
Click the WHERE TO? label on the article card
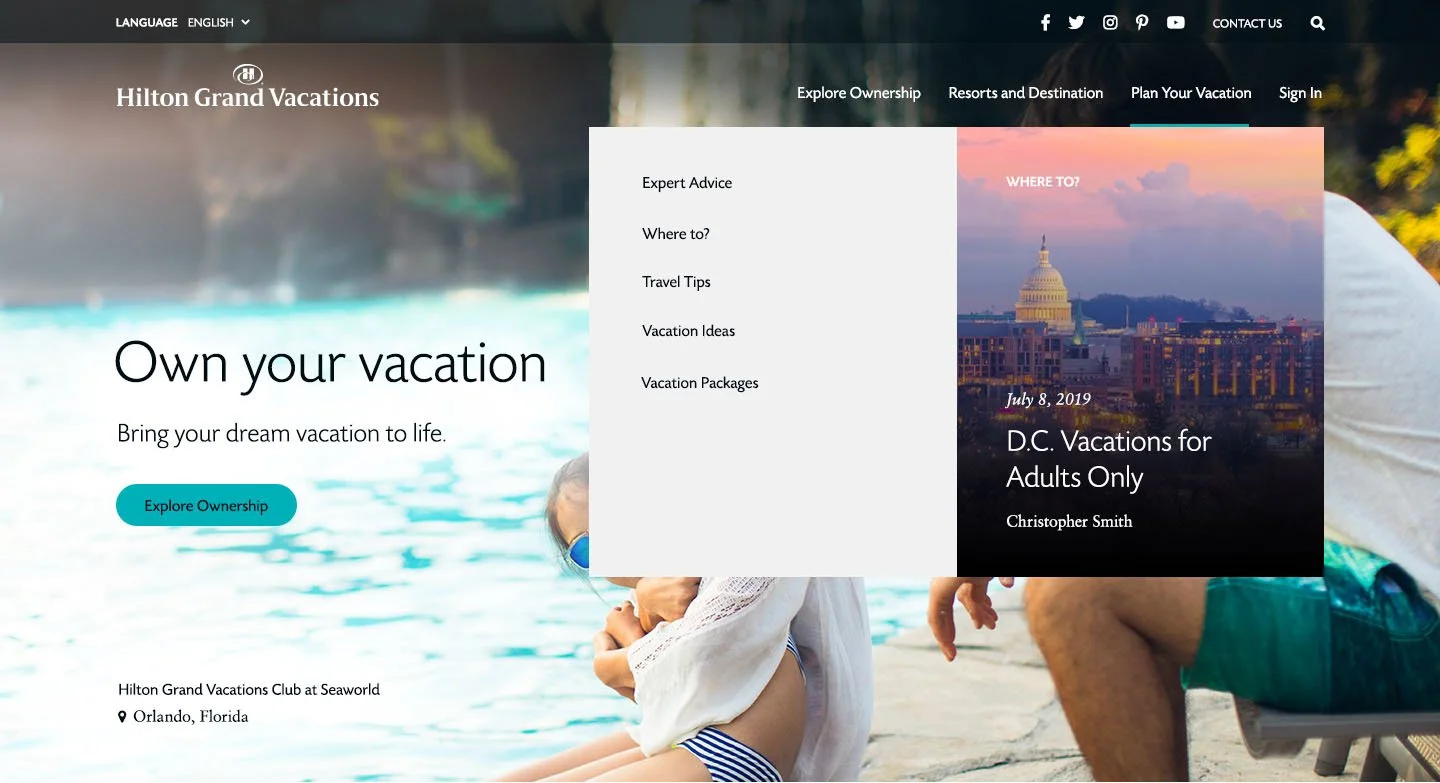click(x=1043, y=182)
